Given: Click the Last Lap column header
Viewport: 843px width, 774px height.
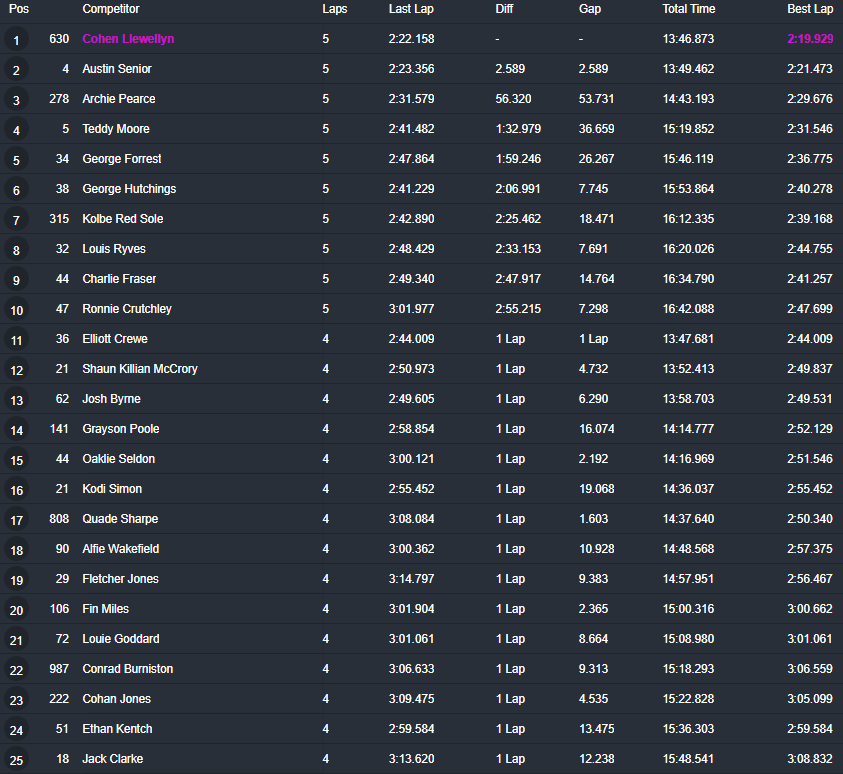Looking at the screenshot, I should click(x=411, y=9).
